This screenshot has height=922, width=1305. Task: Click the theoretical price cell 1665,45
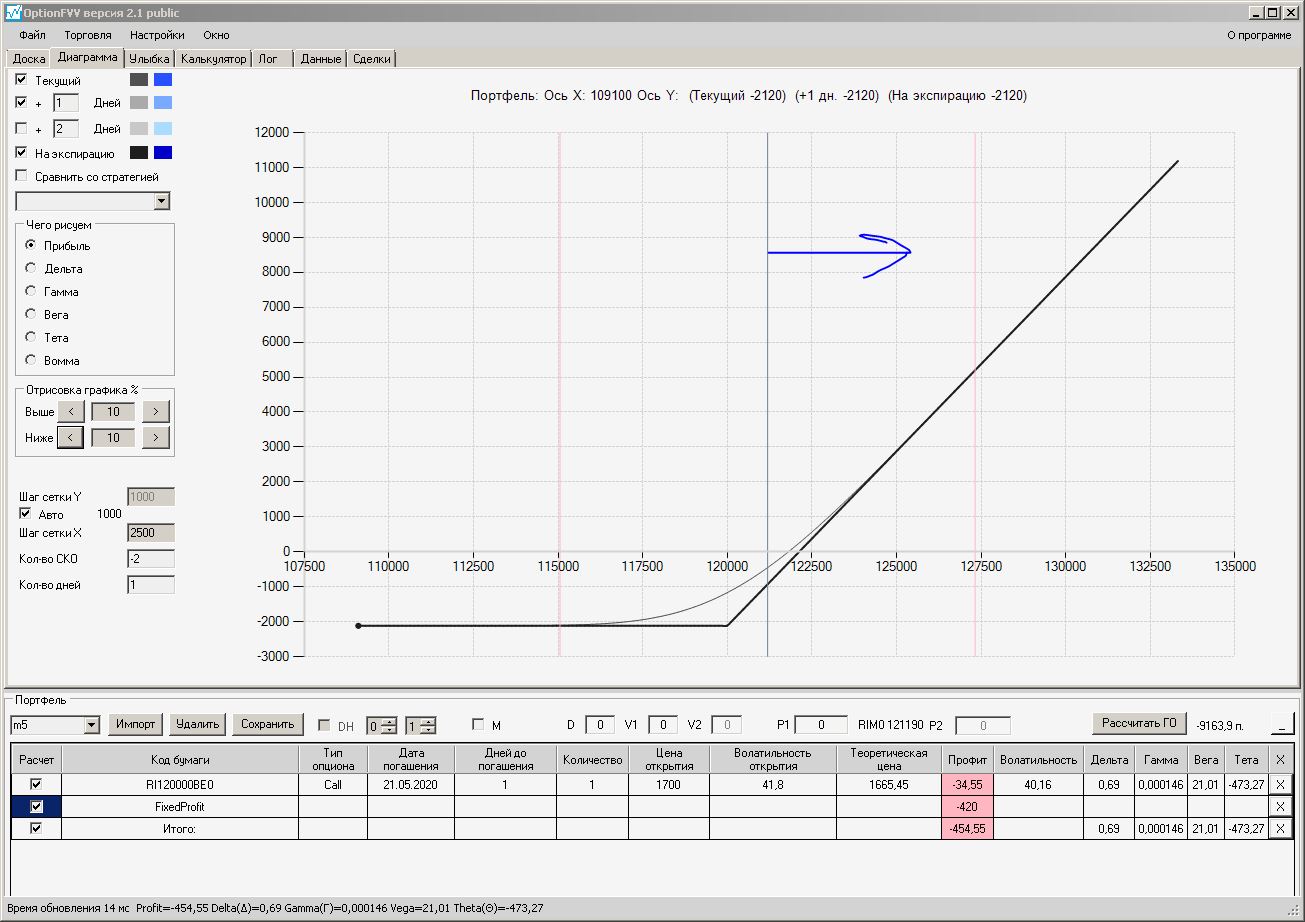pos(889,785)
